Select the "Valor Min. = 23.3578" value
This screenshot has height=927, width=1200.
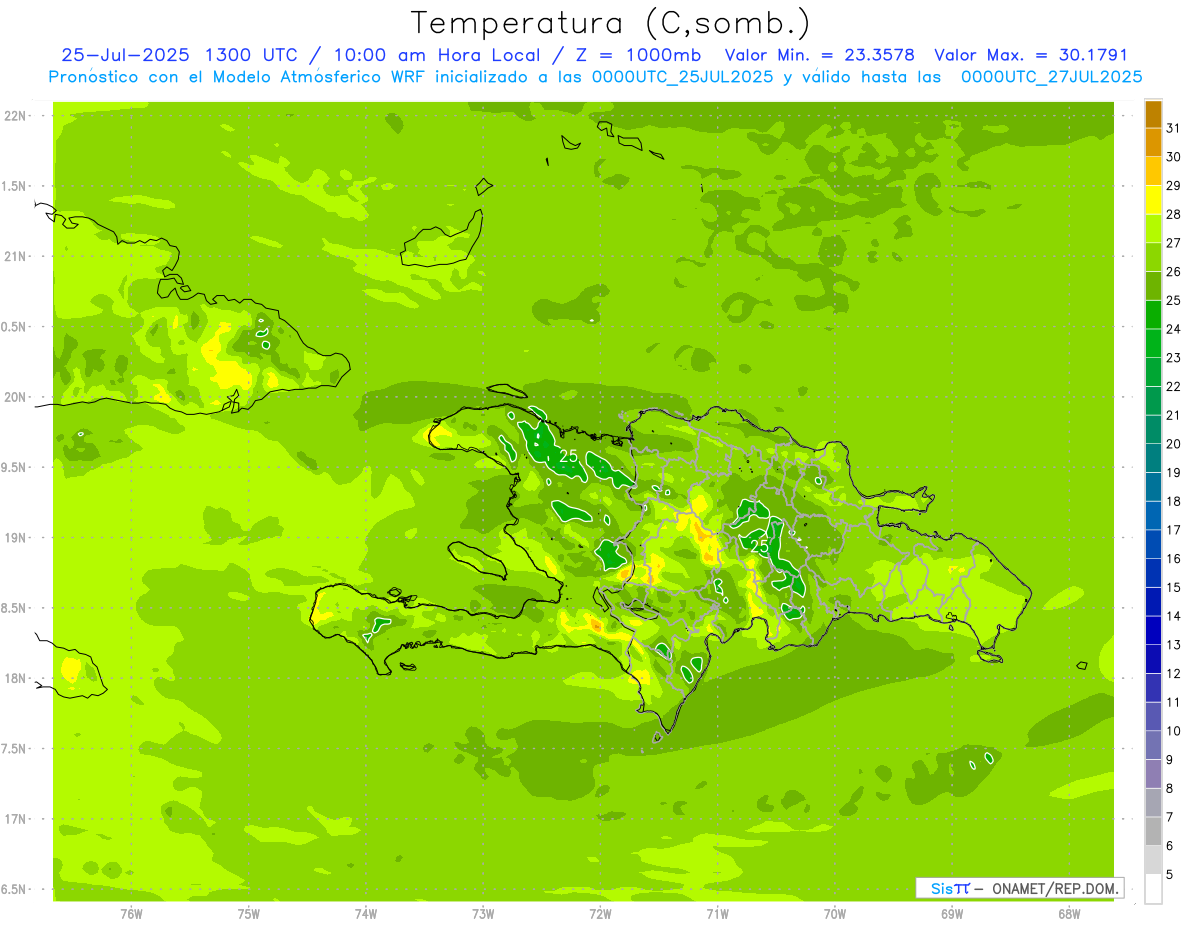(820, 55)
